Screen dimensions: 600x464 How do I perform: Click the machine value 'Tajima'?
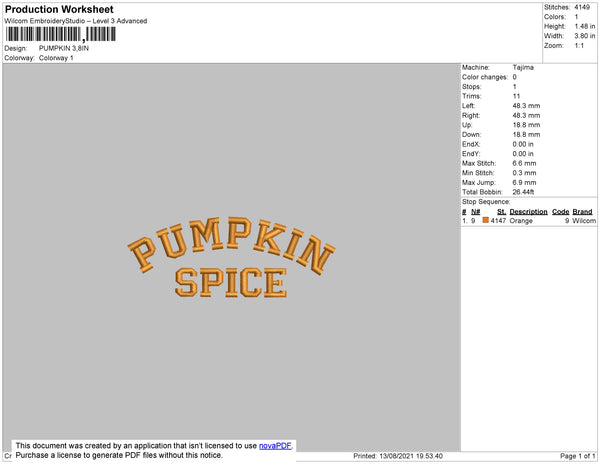523,67
